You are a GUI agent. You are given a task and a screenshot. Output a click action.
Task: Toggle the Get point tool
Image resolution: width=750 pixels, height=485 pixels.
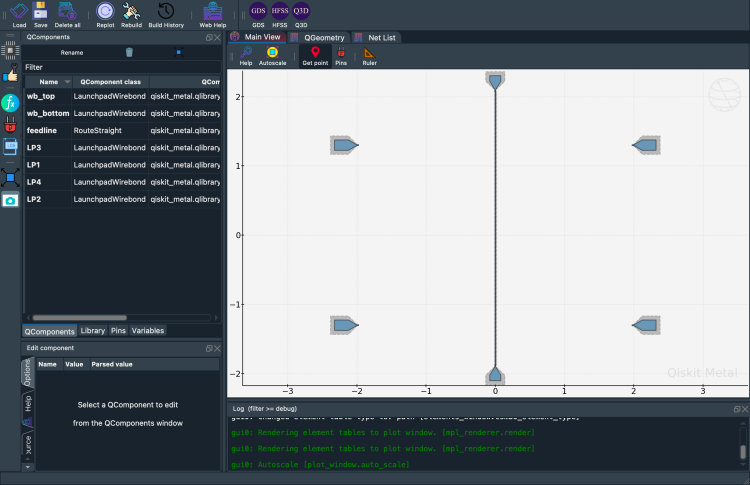tap(315, 56)
